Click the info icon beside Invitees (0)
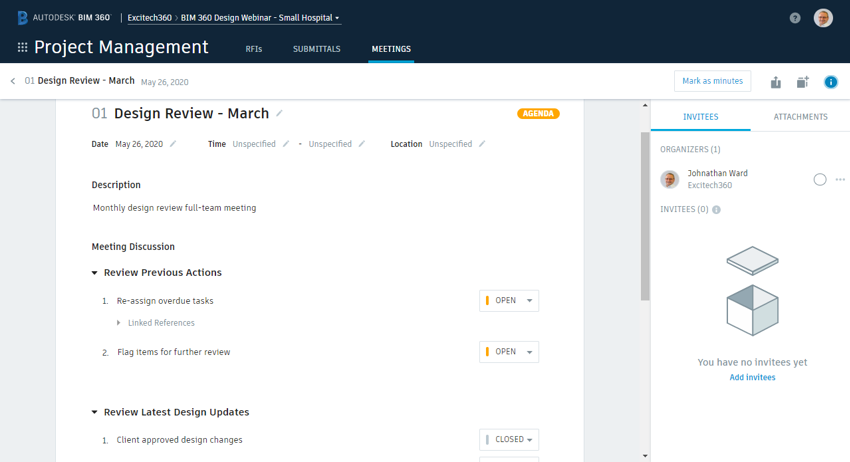 716,210
